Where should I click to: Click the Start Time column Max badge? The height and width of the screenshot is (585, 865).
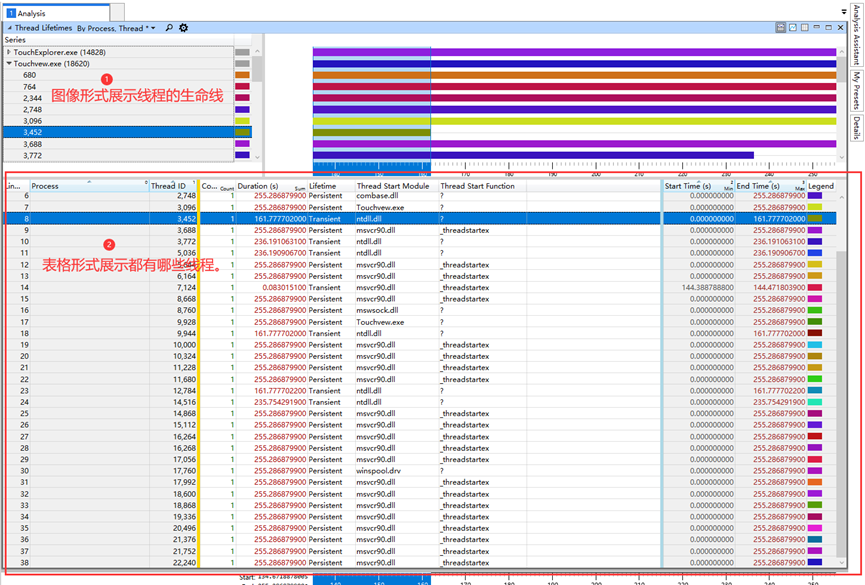[727, 189]
